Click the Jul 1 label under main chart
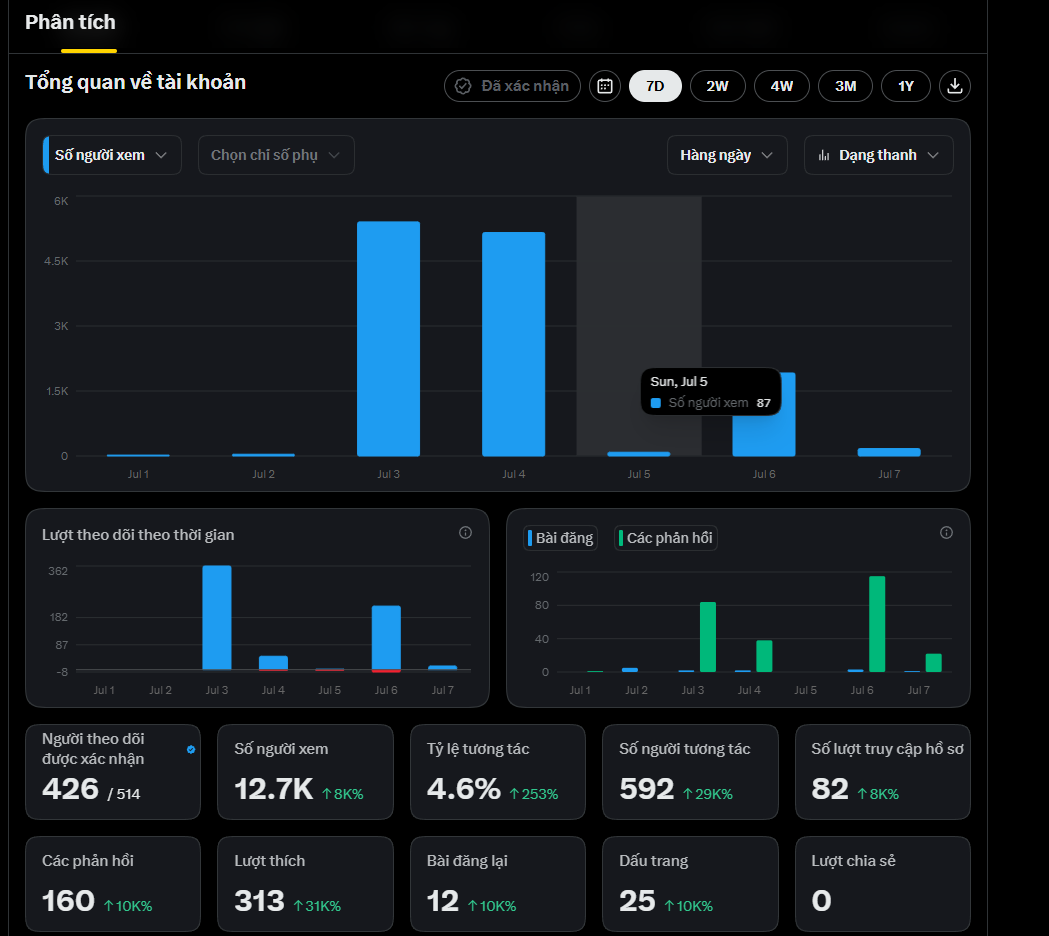The image size is (1049, 936). pyautogui.click(x=138, y=474)
